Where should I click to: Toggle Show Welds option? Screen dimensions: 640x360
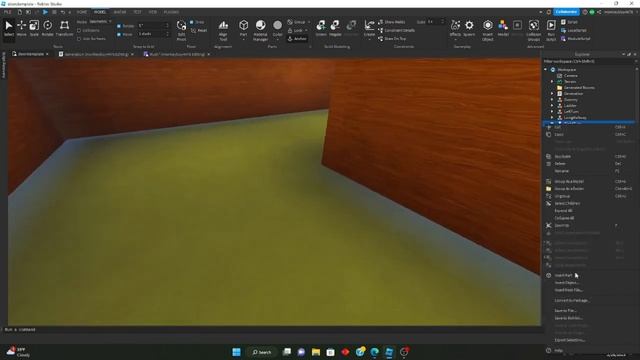click(x=392, y=22)
